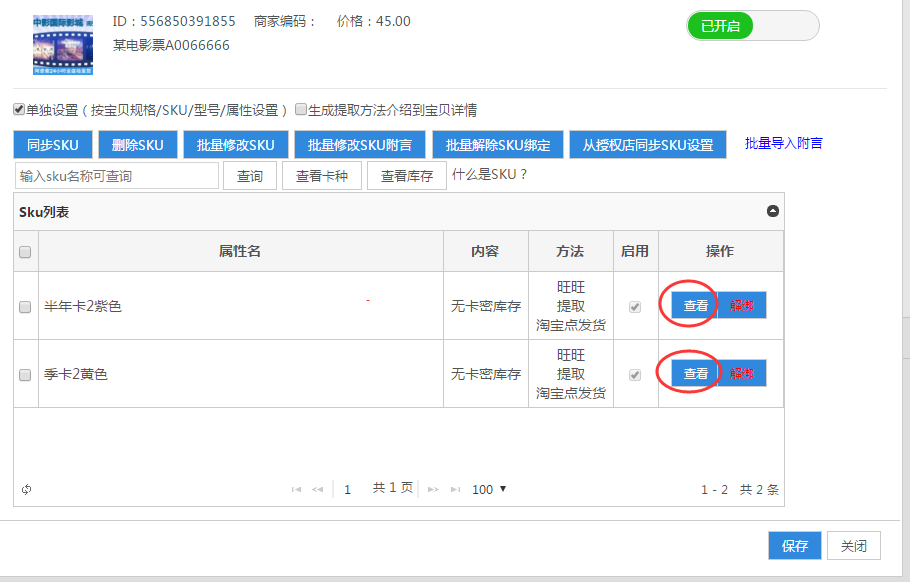Enable 生成提取方法介绍到宝贝详情 checkbox
The image size is (910, 582).
[301, 110]
